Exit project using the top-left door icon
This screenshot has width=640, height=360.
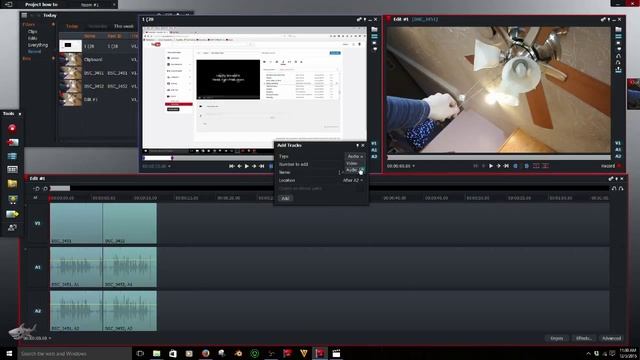point(8,4)
